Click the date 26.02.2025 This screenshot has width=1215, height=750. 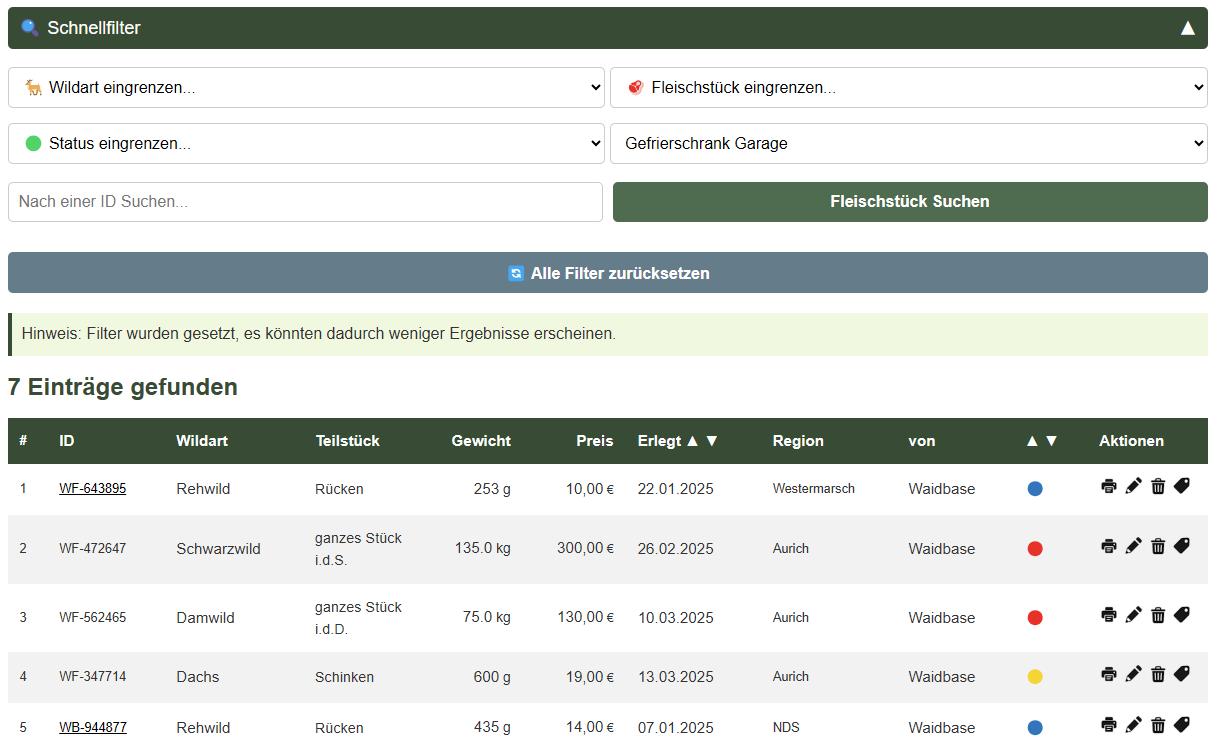click(676, 549)
